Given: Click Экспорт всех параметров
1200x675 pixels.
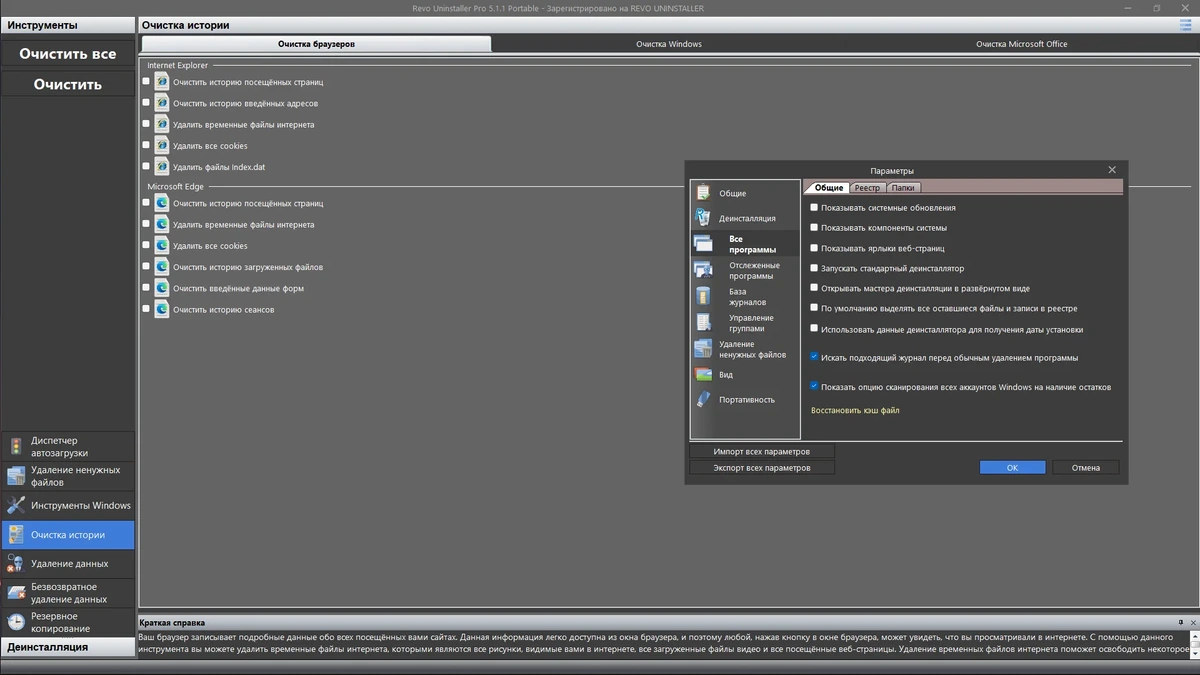Looking at the screenshot, I should [x=762, y=468].
